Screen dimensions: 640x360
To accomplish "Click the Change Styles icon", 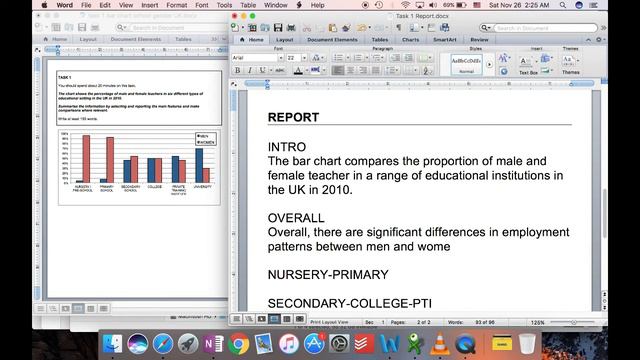I will click(503, 58).
